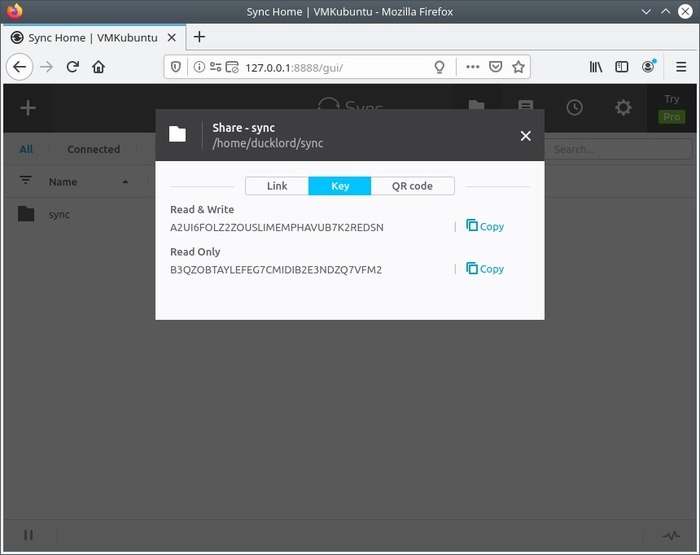Image resolution: width=700 pixels, height=555 pixels.
Task: Select the Read Only key text
Action: 276,270
